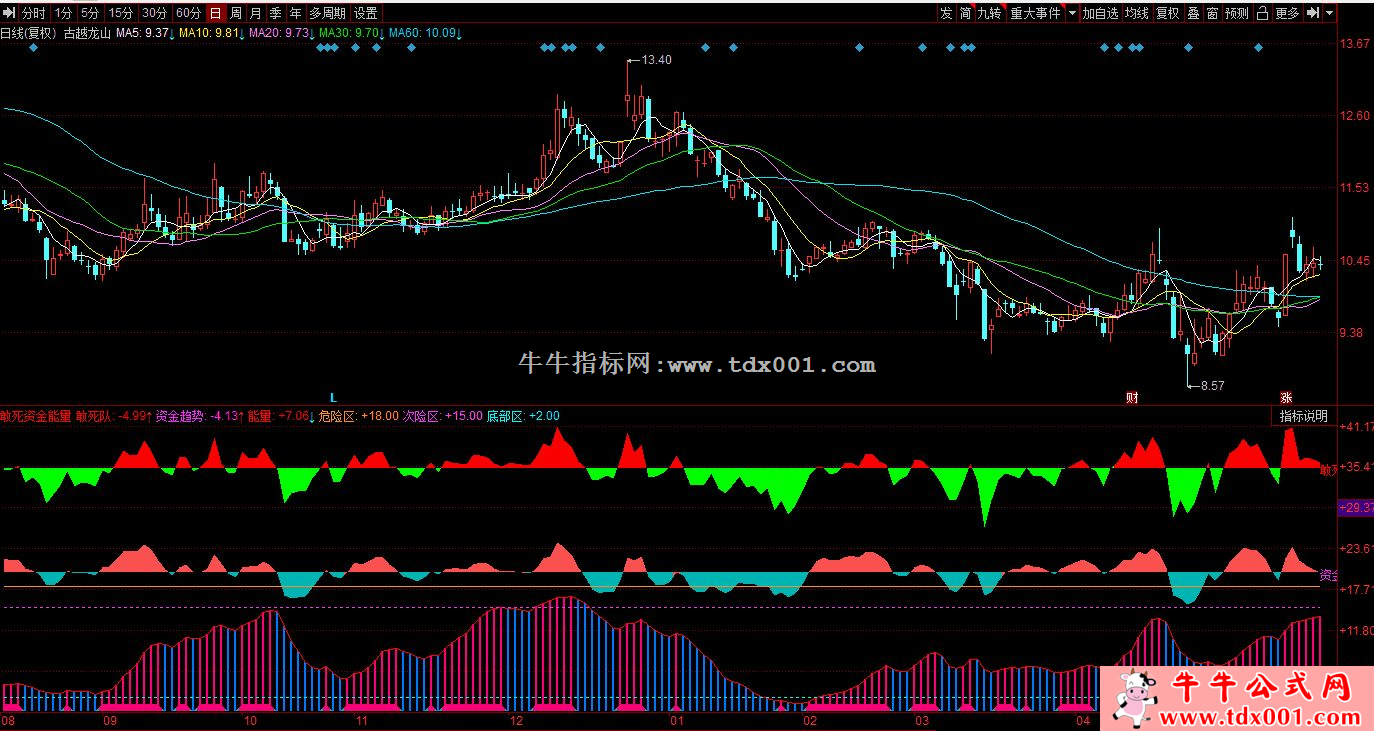Open the dropdown arrow at far top-right
Screen dimensions: 1374x731
[1329, 13]
